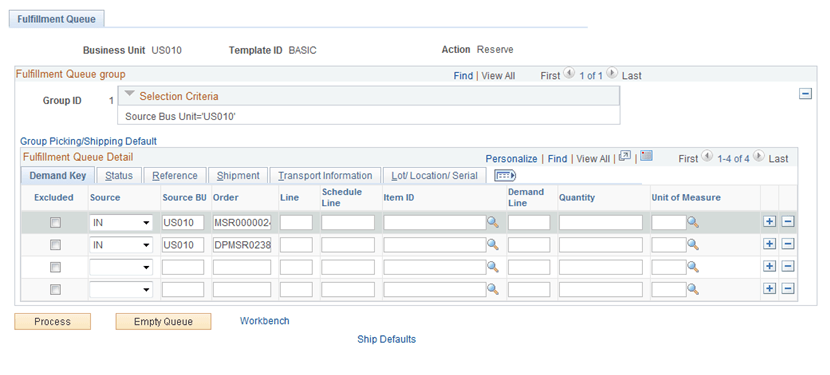The image size is (830, 375).
Task: Click Order field containing DPMSR0238
Action: (x=242, y=245)
